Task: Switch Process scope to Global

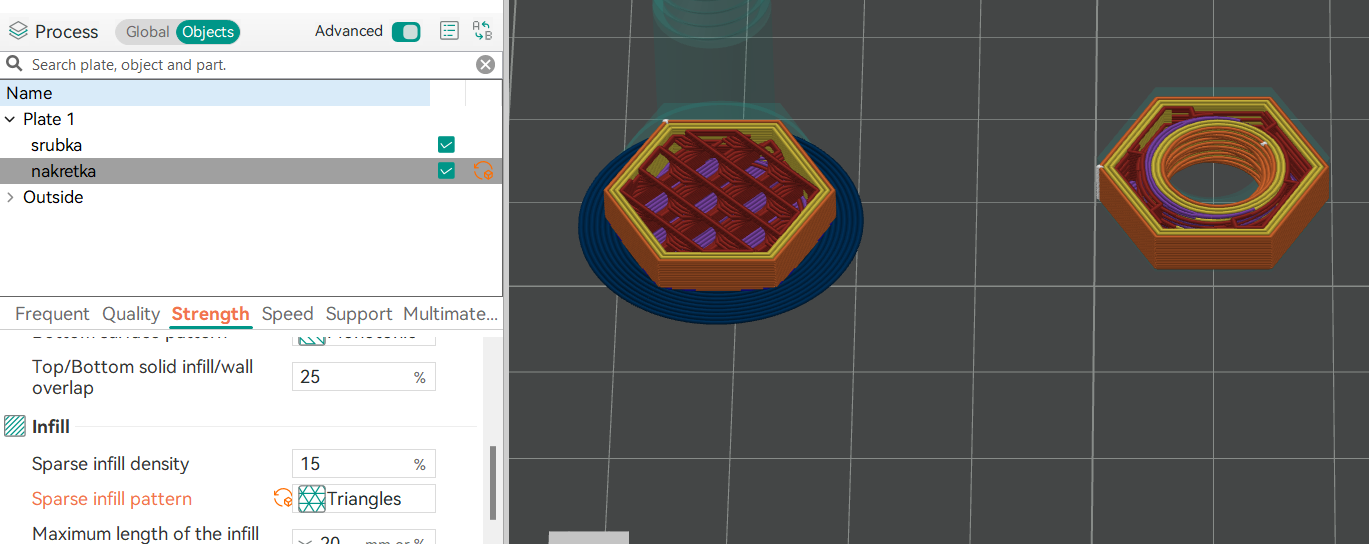Action: pos(147,32)
